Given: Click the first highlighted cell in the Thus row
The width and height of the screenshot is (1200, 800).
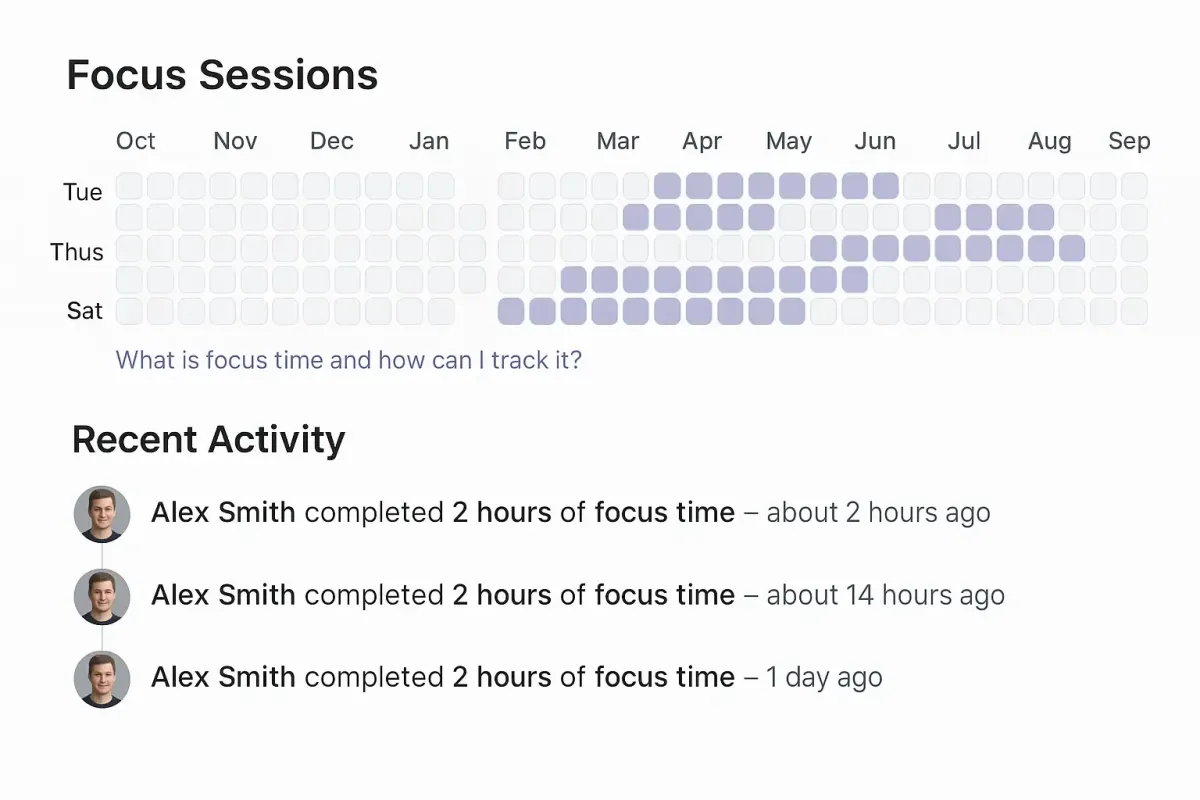Looking at the screenshot, I should (x=824, y=249).
